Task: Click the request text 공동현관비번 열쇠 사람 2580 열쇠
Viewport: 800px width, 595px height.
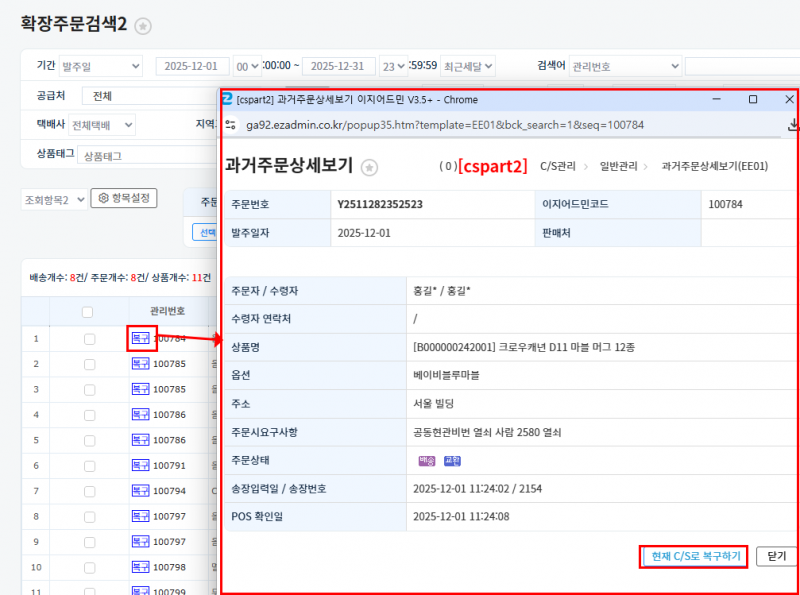Action: [487, 432]
